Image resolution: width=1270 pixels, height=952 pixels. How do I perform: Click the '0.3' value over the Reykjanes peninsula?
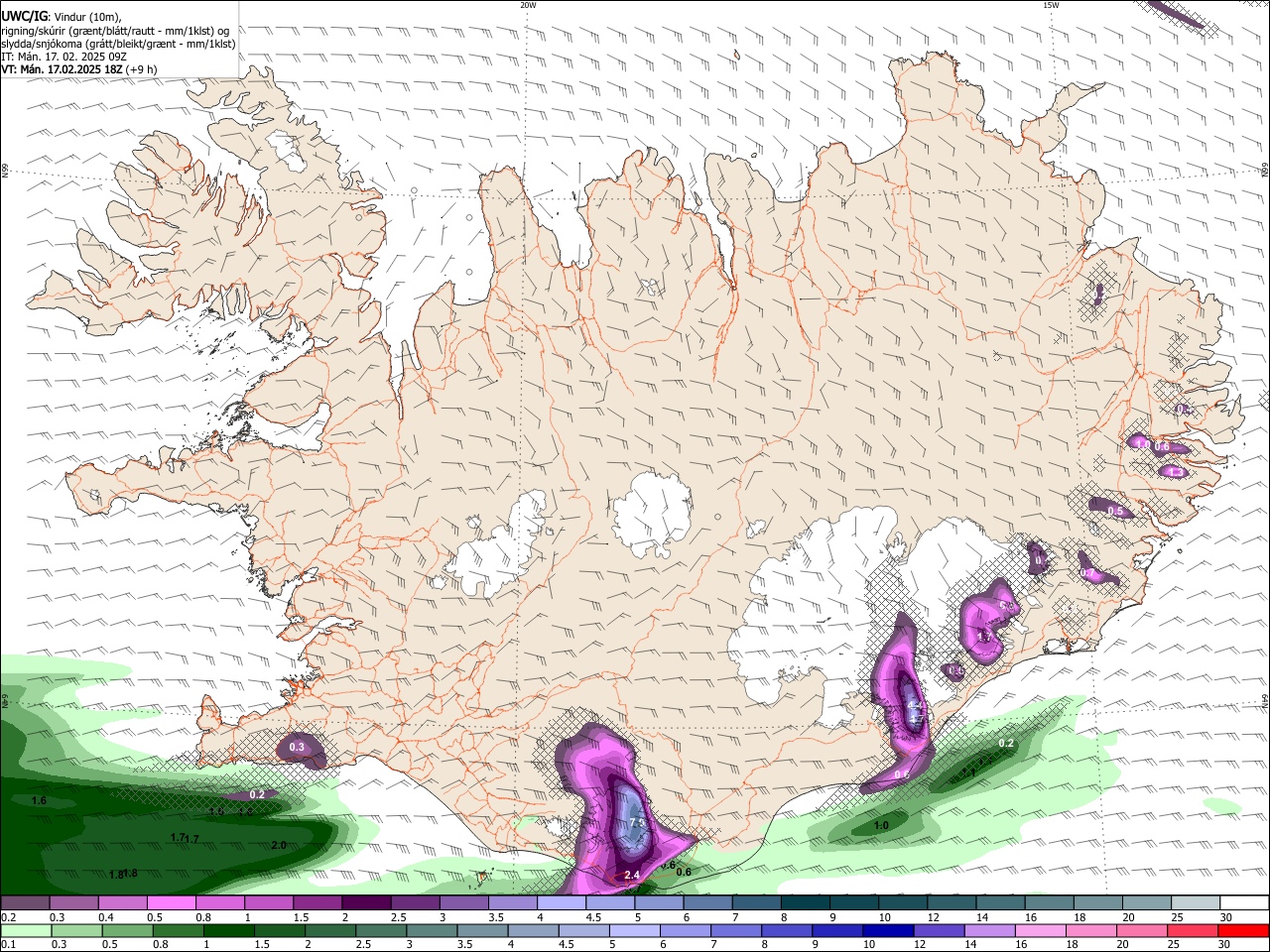click(297, 747)
